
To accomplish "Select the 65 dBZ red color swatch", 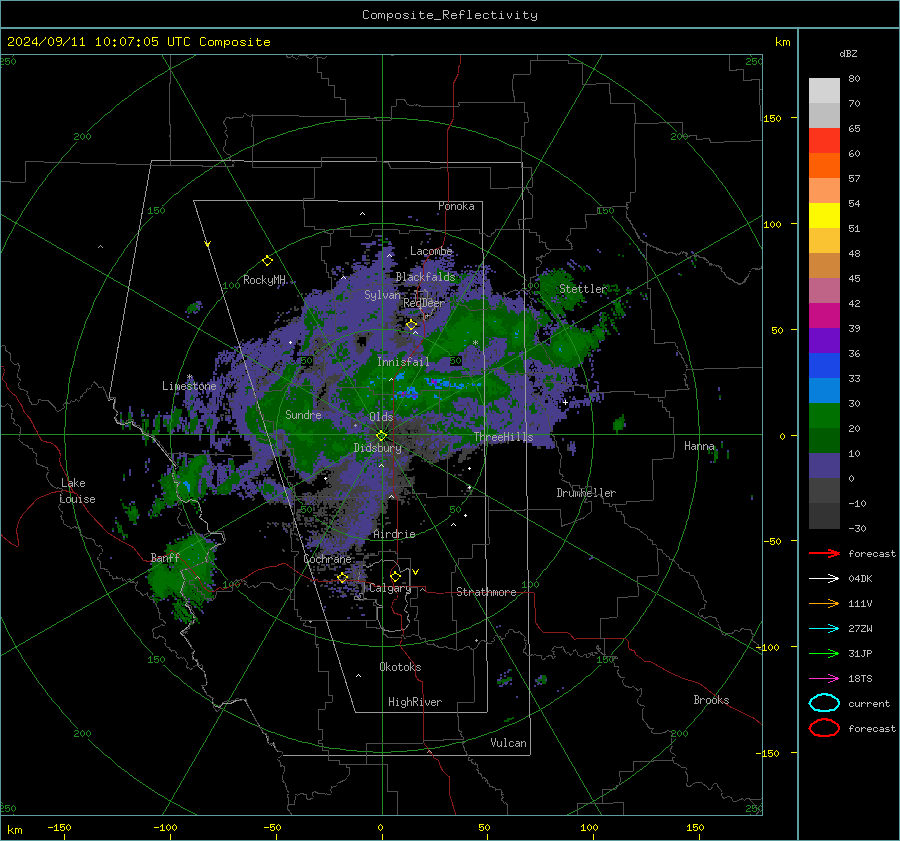I will click(824, 141).
